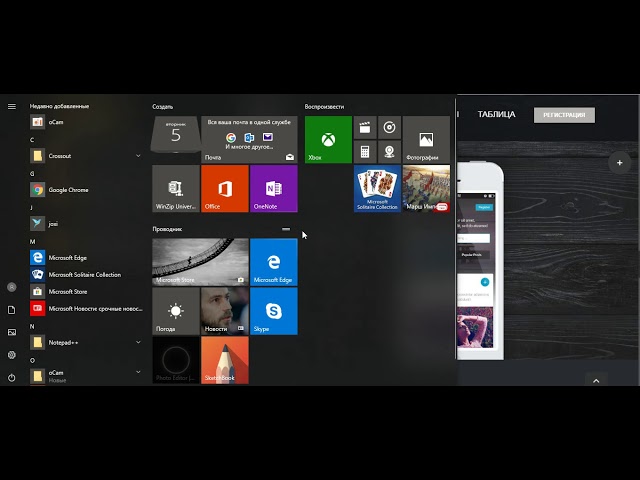640x480 pixels.
Task: Open Microsoft Новости app list entry
Action: (86, 309)
